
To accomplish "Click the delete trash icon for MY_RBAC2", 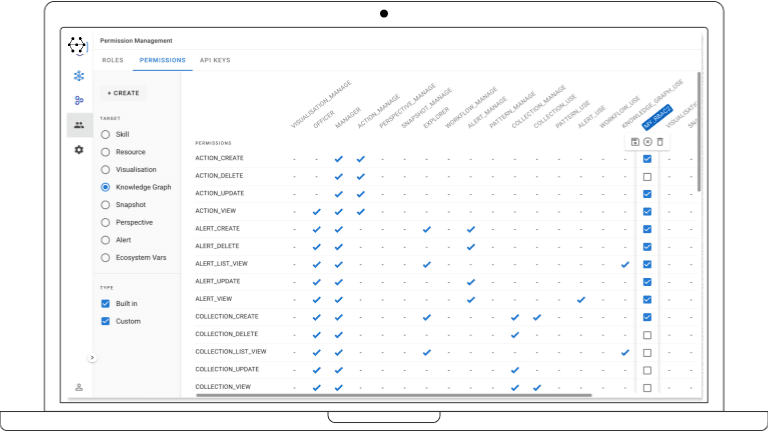I will pyautogui.click(x=659, y=142).
